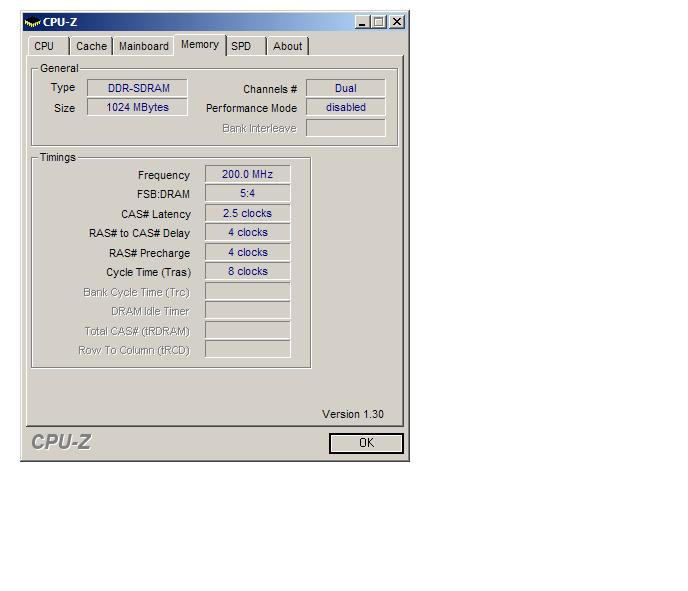Click the CPU-Z title bar icon

(32, 22)
